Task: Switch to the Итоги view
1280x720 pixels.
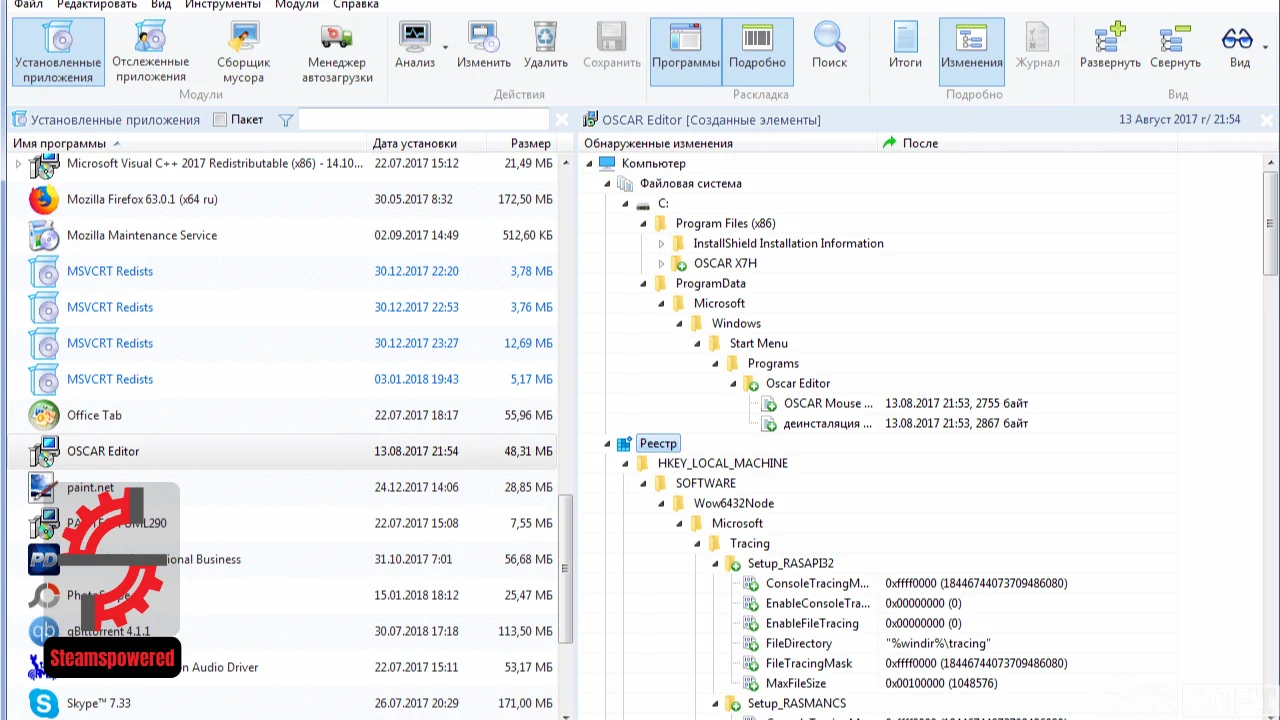Action: tap(905, 46)
